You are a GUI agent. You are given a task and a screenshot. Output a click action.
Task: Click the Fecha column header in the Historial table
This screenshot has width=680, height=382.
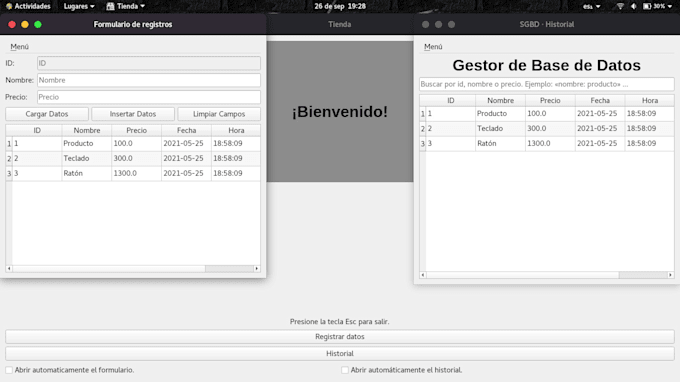600,100
